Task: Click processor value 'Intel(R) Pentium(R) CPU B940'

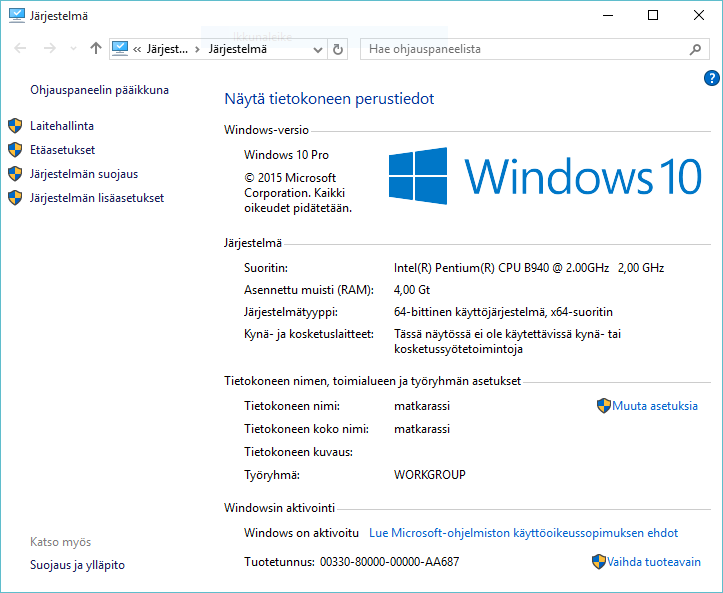Action: click(472, 268)
